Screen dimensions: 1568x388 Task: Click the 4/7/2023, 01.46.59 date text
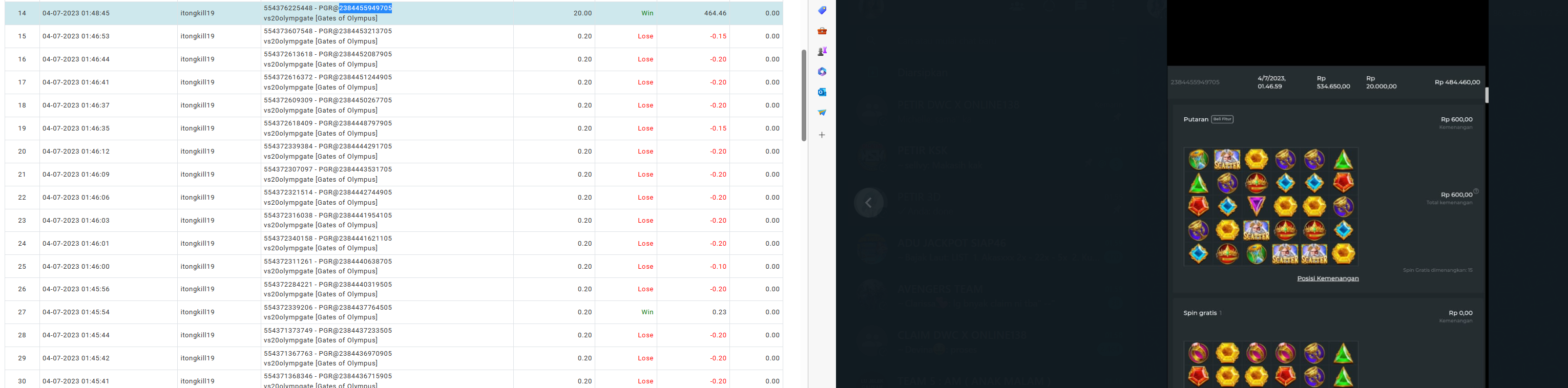pos(1271,82)
